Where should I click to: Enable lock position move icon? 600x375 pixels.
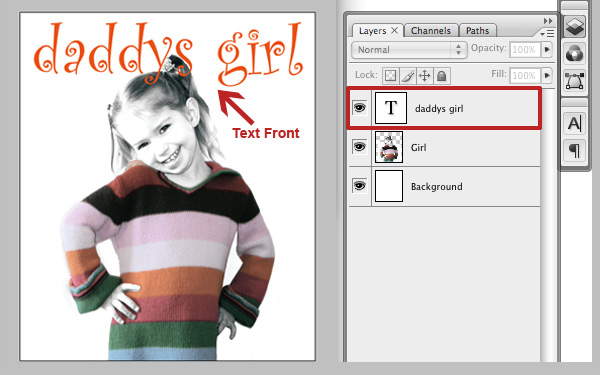[x=425, y=75]
